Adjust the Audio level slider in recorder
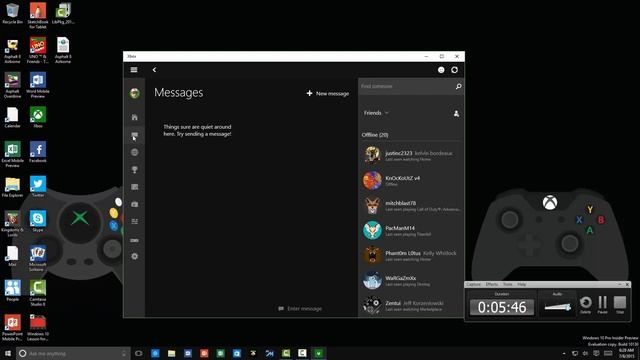Screen dimensions: 640x360 [x=558, y=307]
